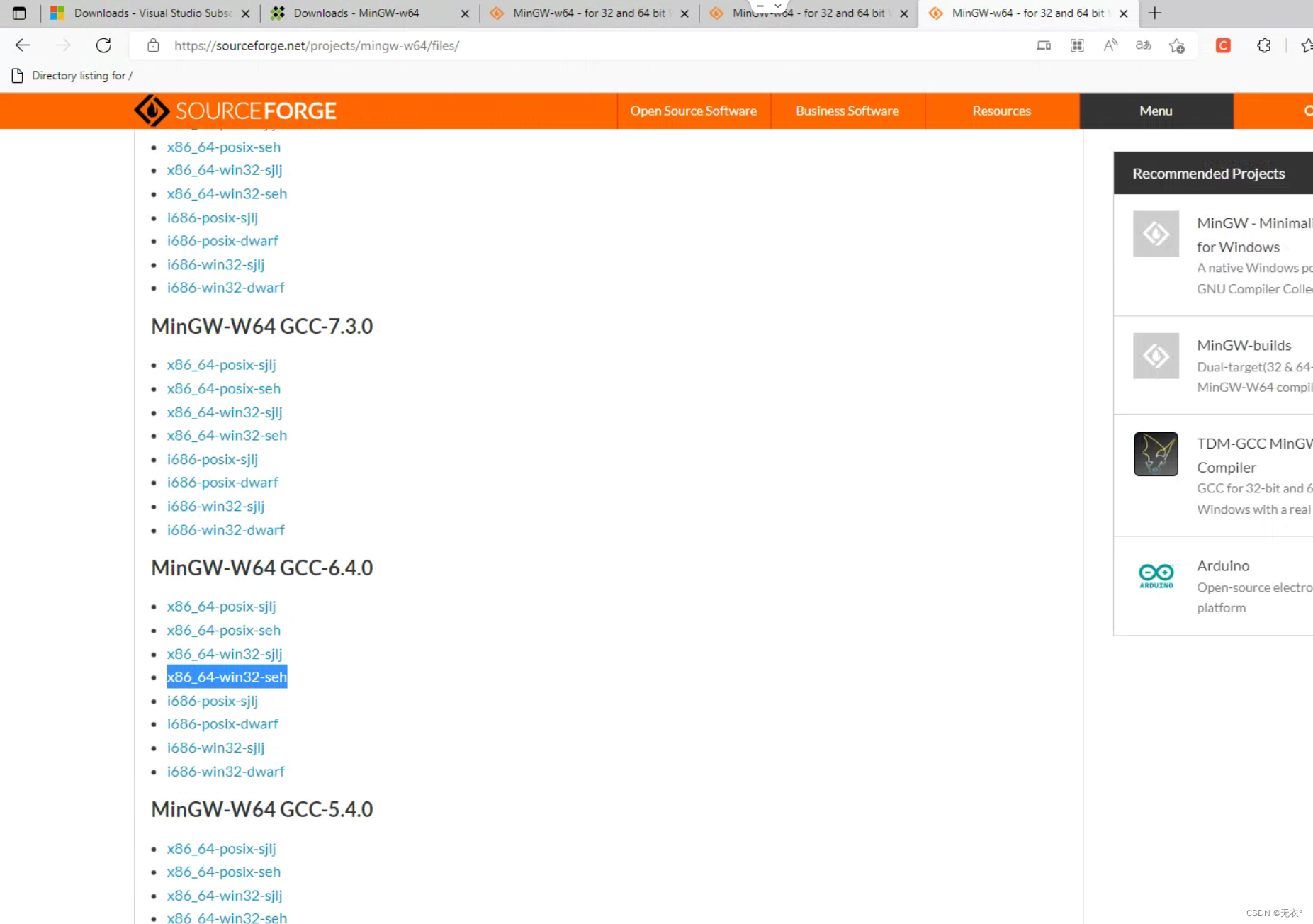
Task: Open x86_64-posix-seh under GCC-6.4.0
Action: (223, 630)
